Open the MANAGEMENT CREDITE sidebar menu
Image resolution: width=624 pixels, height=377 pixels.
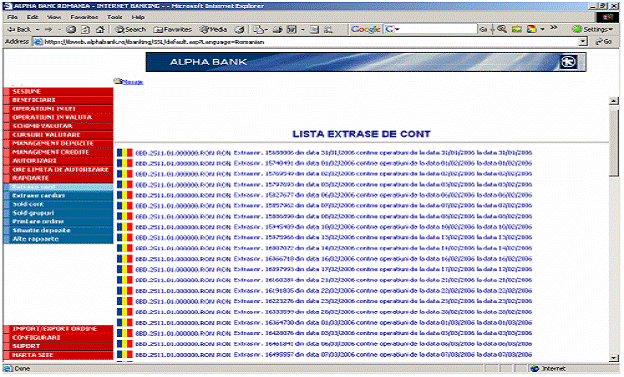click(58, 152)
